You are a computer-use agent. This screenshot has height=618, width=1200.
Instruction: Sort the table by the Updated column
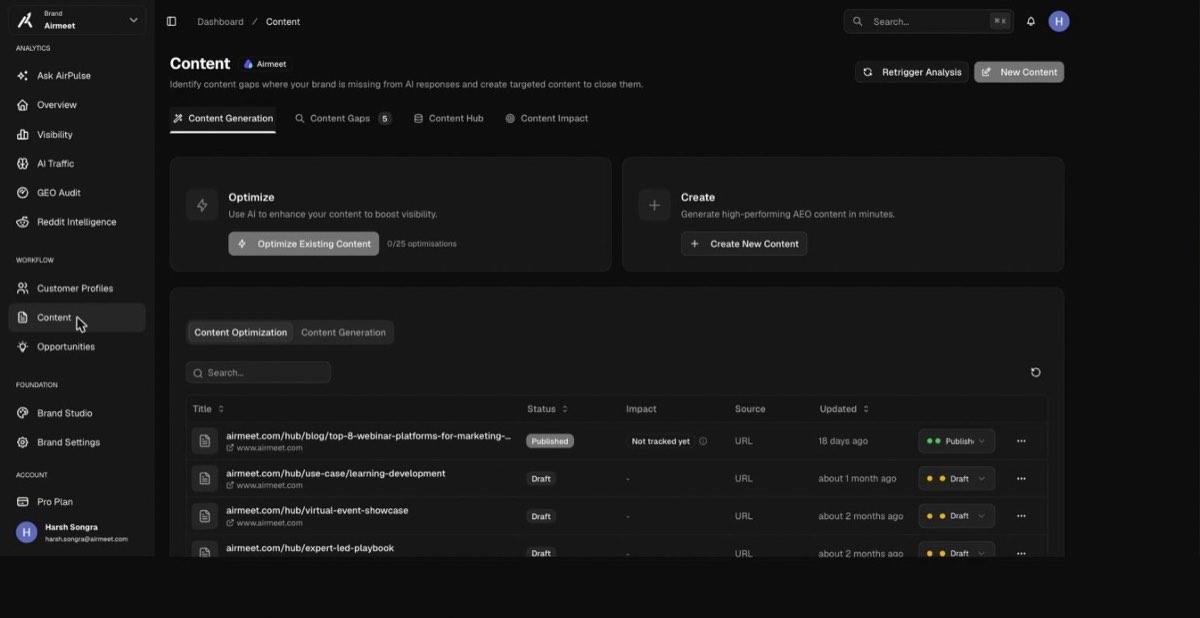pos(844,409)
